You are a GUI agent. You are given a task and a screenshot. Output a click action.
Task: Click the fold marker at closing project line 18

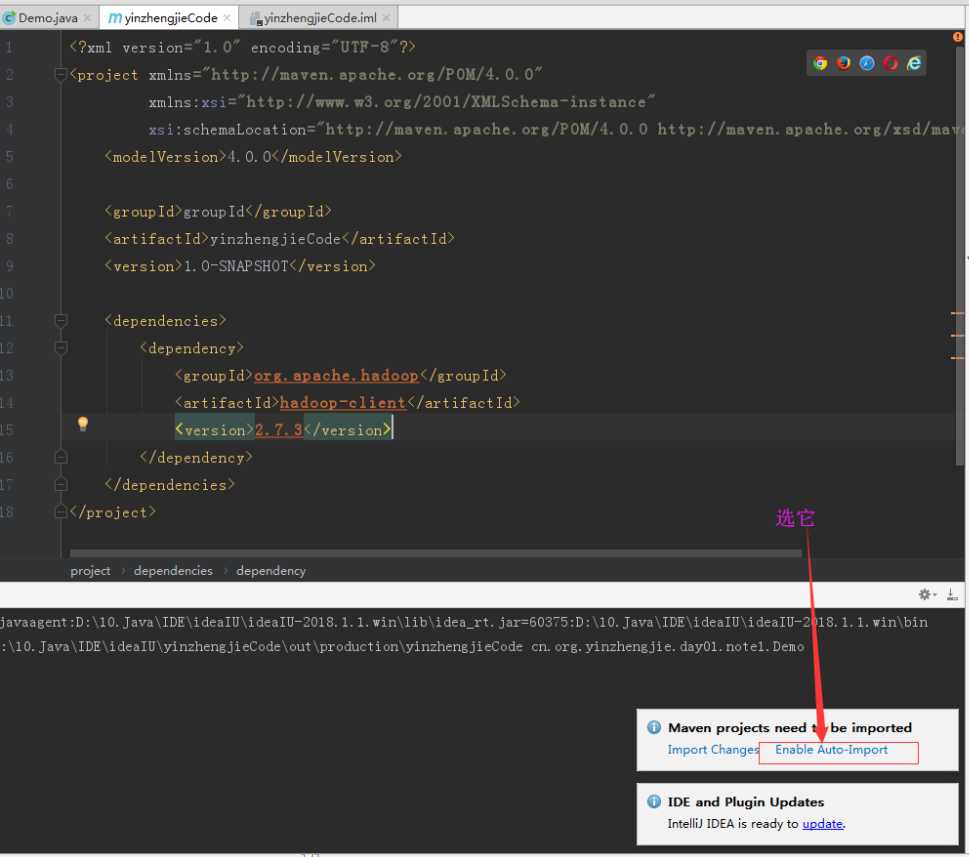click(x=61, y=512)
